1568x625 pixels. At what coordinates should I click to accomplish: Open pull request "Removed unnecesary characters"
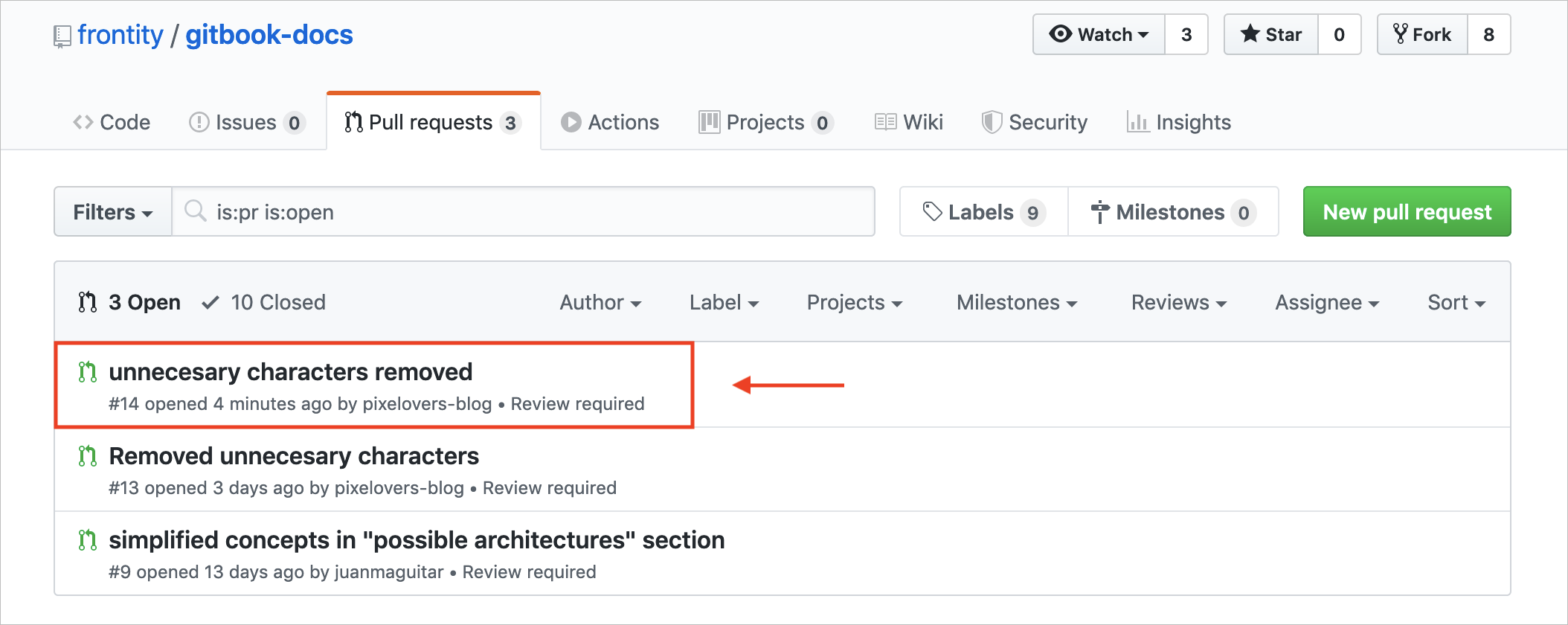(x=294, y=455)
